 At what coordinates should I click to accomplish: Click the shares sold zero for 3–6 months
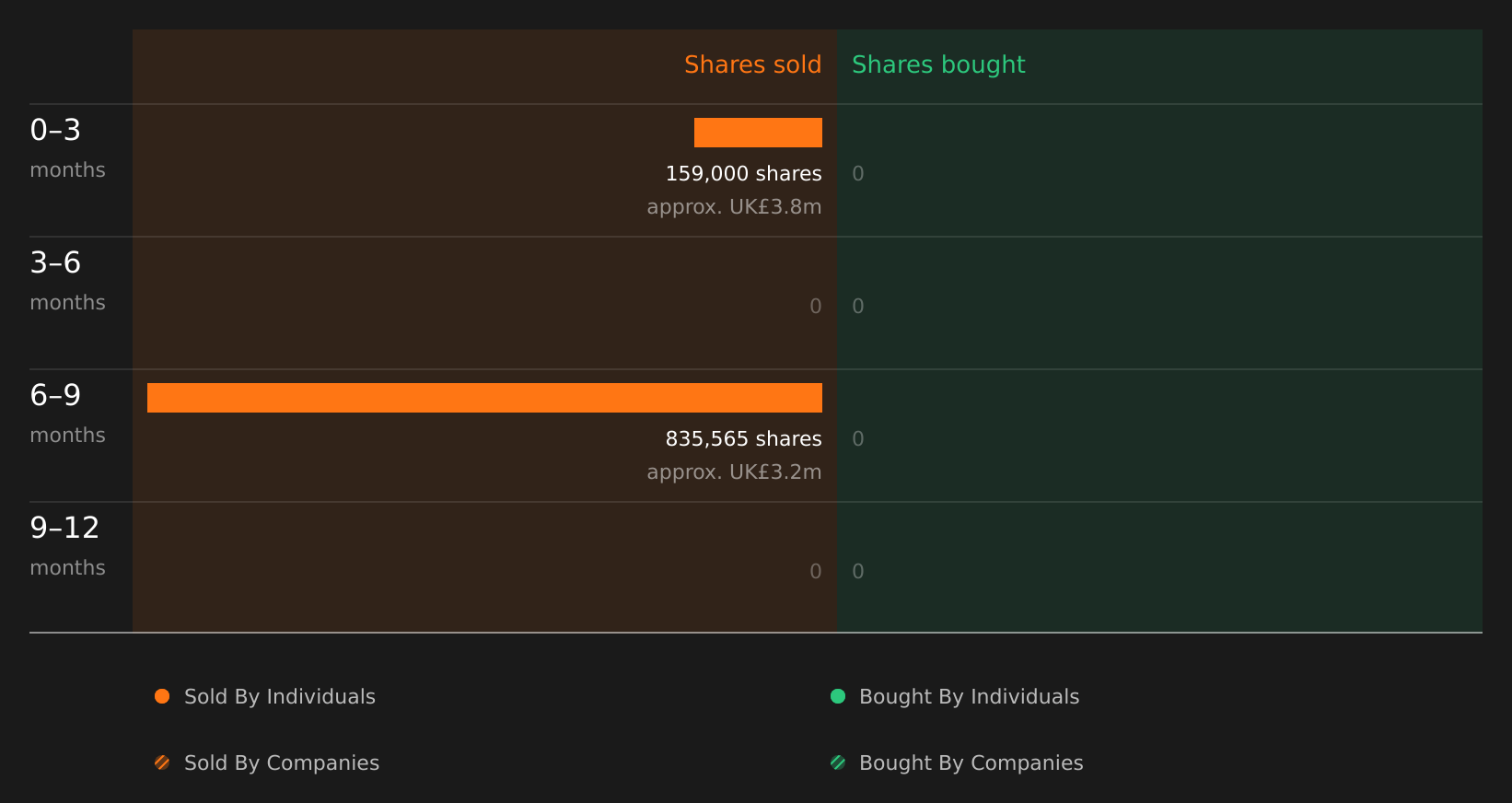(x=816, y=306)
